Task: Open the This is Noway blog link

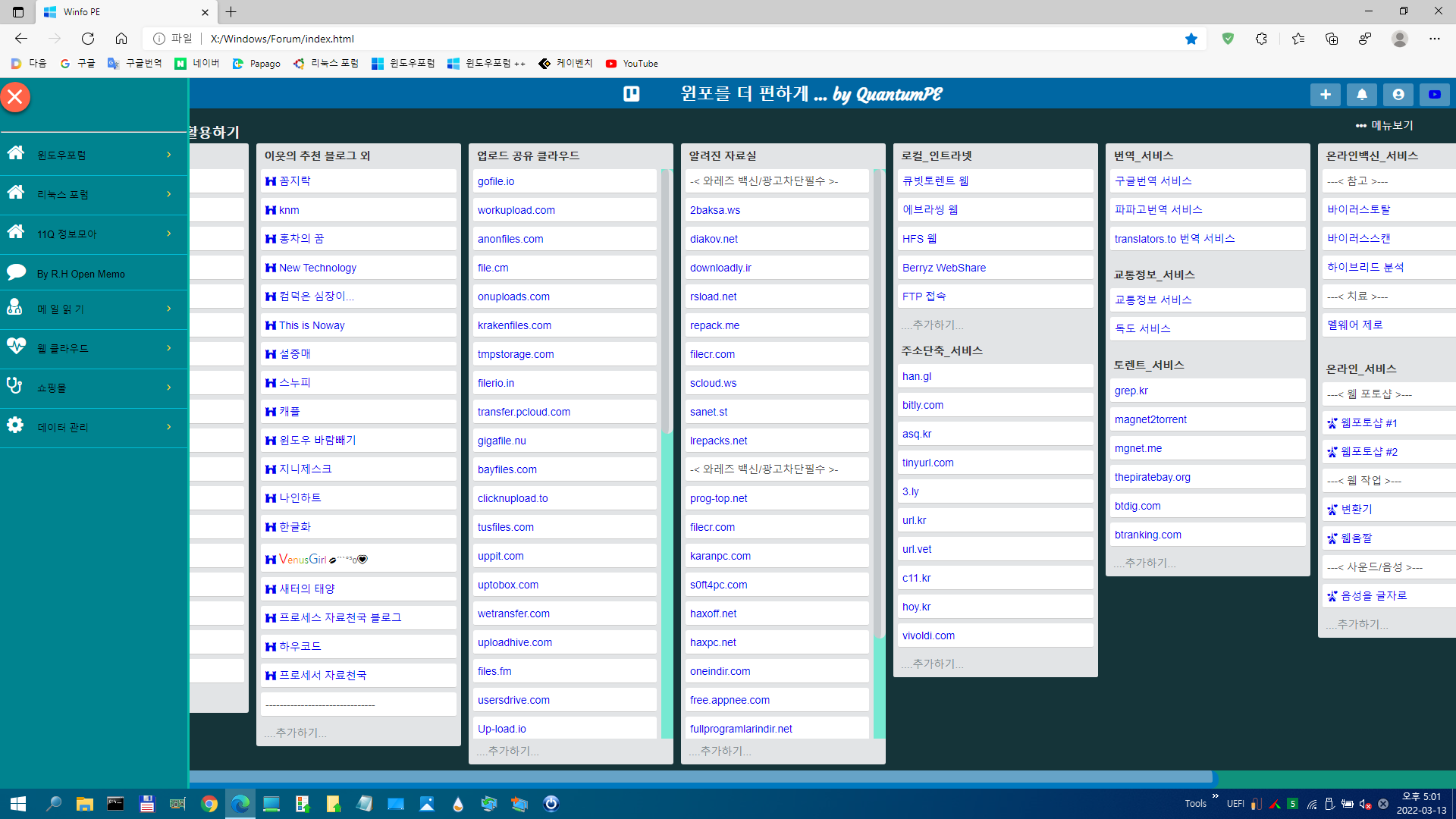Action: (312, 325)
